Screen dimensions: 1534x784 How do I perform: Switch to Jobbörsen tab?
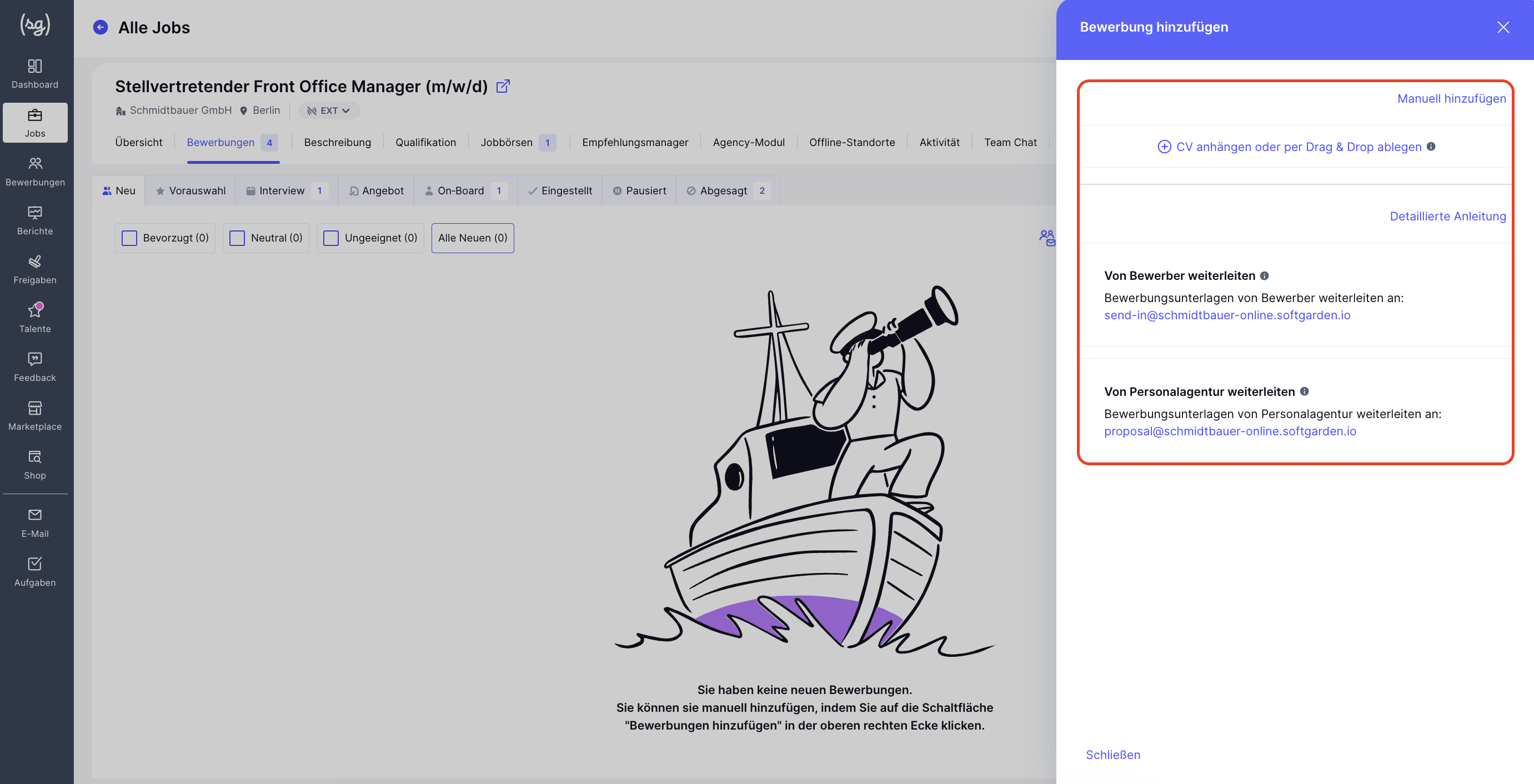[x=519, y=142]
